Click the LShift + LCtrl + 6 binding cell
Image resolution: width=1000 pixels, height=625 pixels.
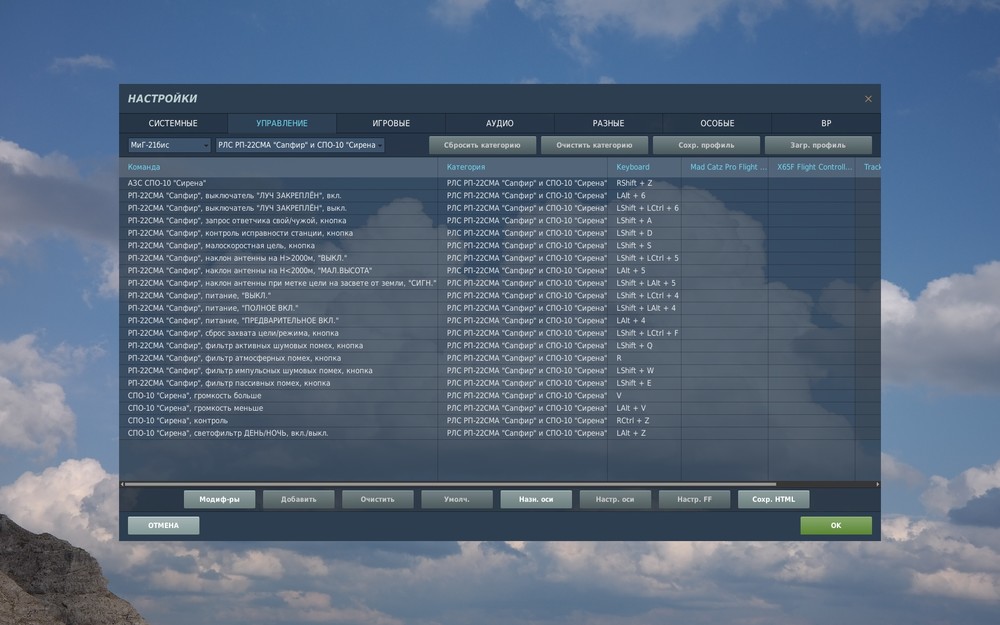(x=644, y=208)
